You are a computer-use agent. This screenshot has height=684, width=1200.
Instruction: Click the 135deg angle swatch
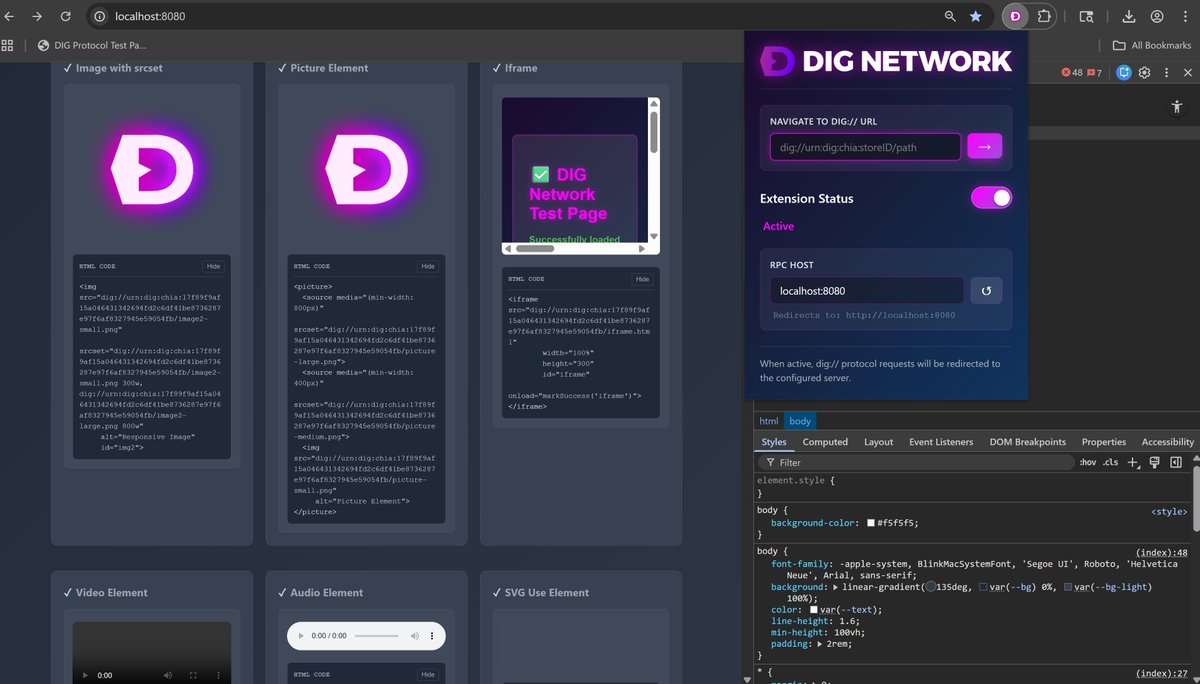[x=931, y=587]
